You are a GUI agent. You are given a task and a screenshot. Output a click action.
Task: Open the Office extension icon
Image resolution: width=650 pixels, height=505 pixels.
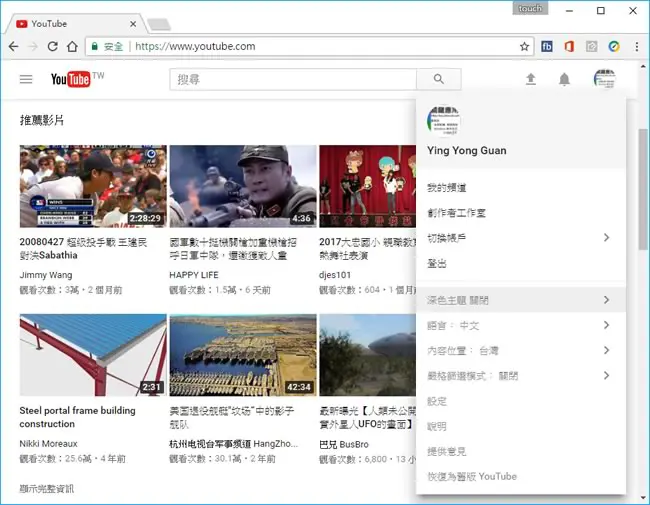(569, 46)
